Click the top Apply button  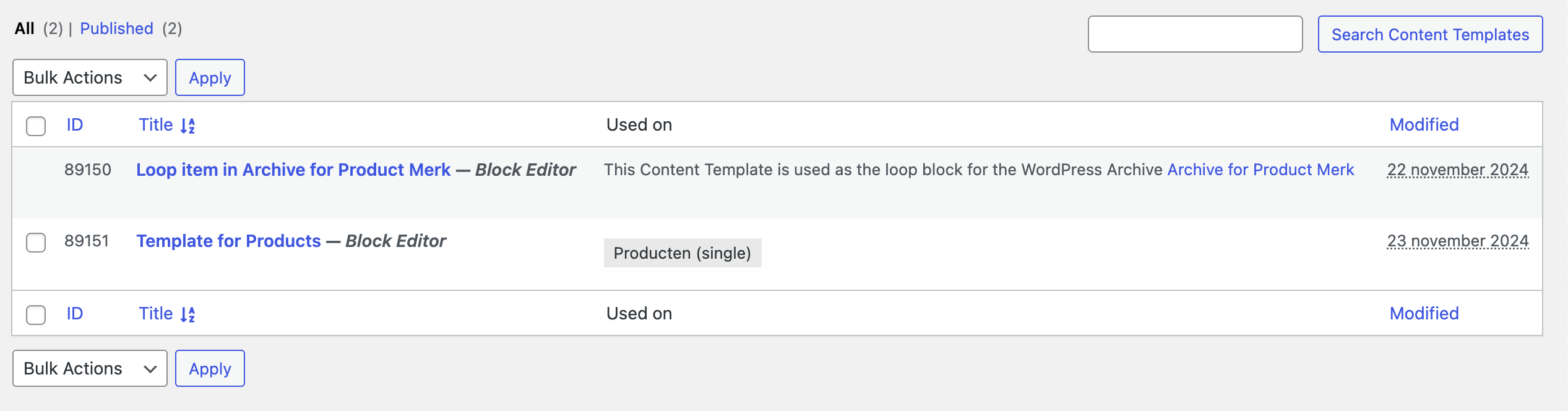[210, 77]
